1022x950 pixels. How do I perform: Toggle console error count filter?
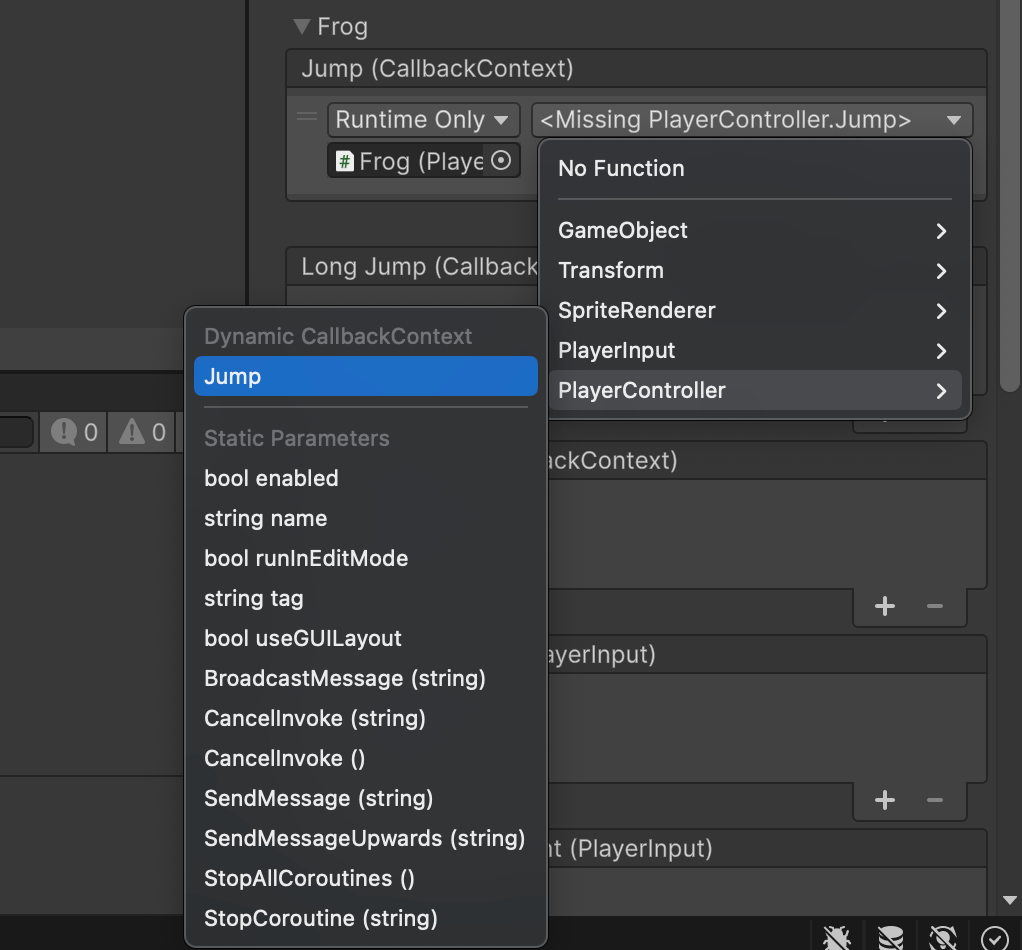(x=74, y=432)
